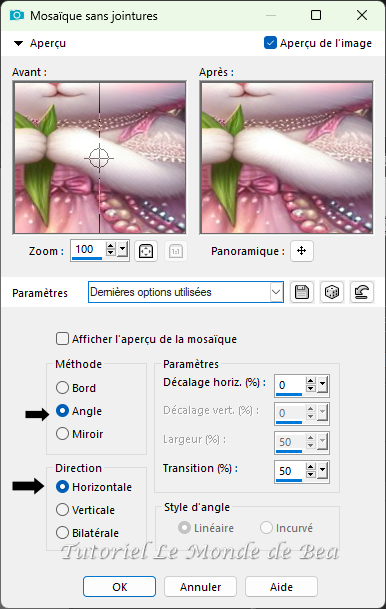Click the fit-to-window zoom icon

coord(146,251)
